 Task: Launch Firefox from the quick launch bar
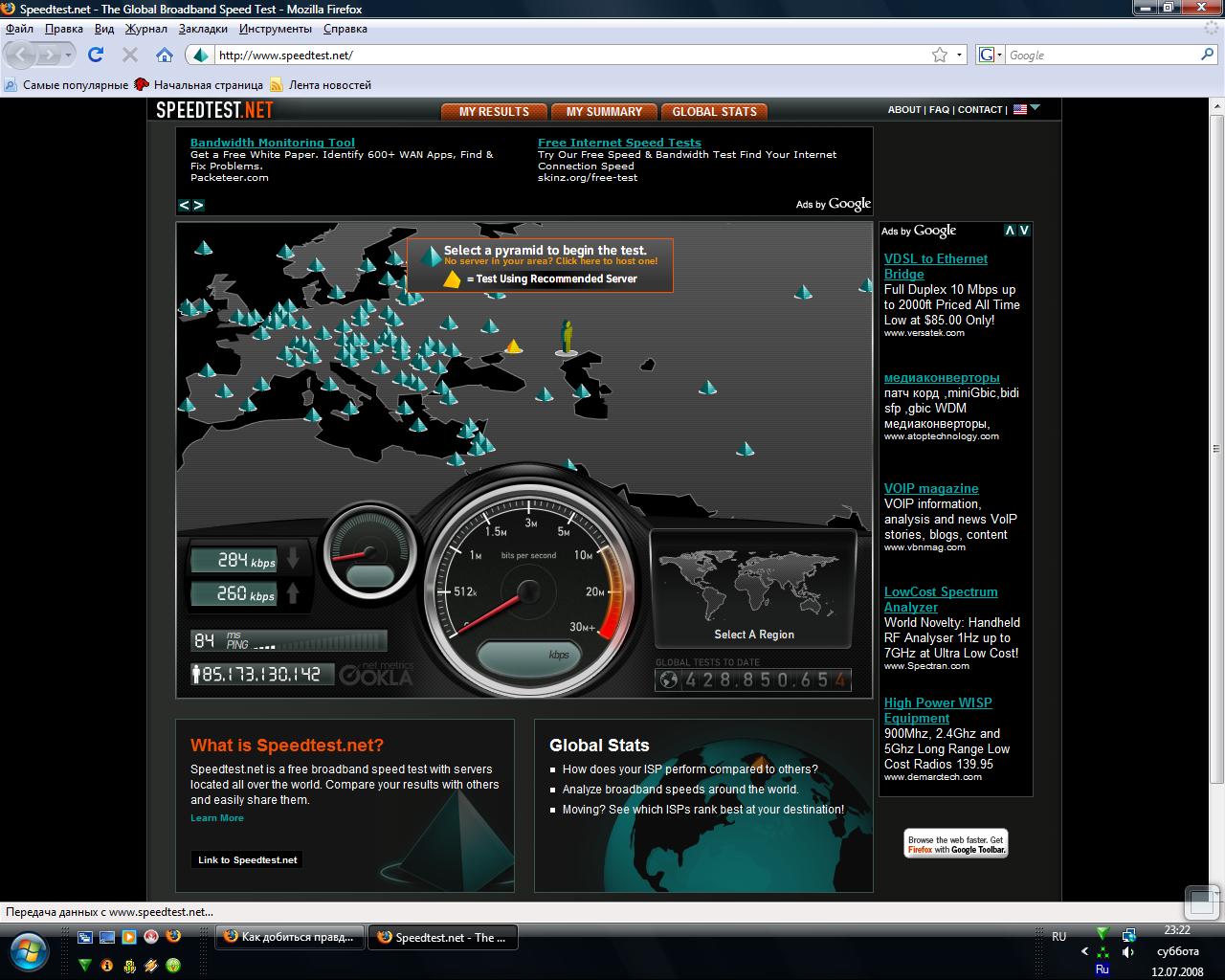[173, 937]
